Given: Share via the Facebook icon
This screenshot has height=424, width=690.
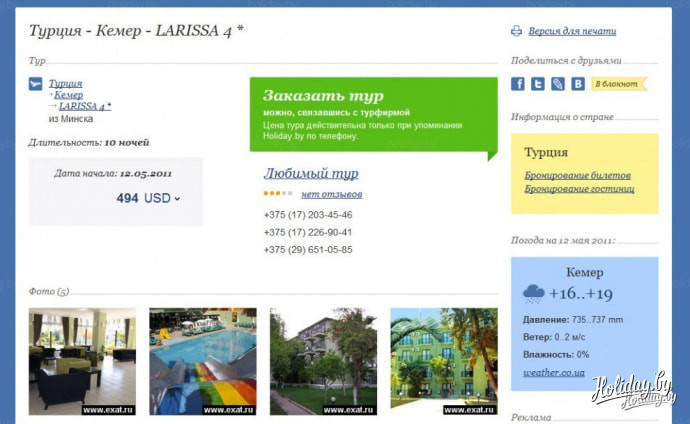Looking at the screenshot, I should tap(518, 84).
